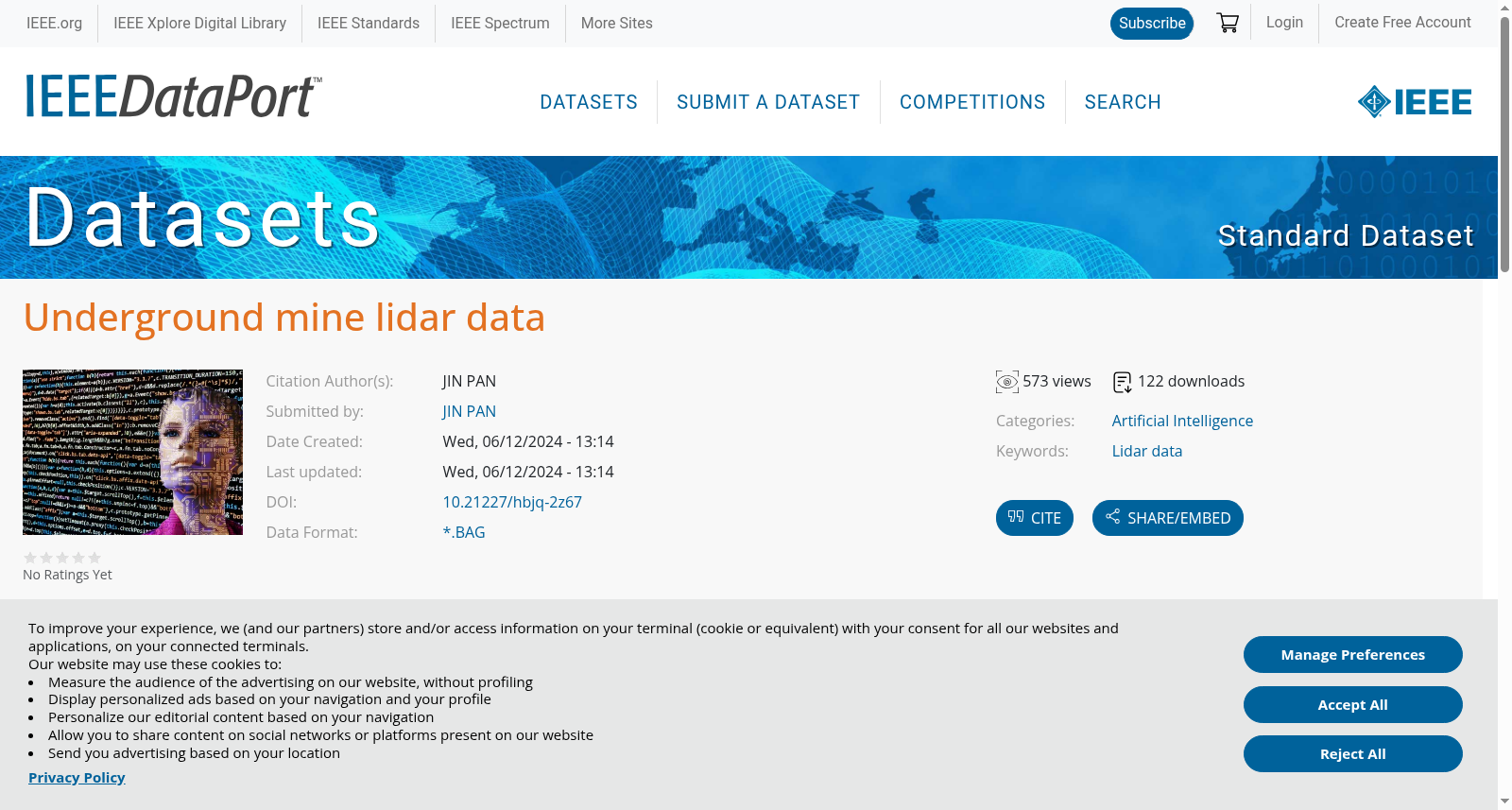
Task: Click the No Ratings Yet text
Action: (x=67, y=575)
